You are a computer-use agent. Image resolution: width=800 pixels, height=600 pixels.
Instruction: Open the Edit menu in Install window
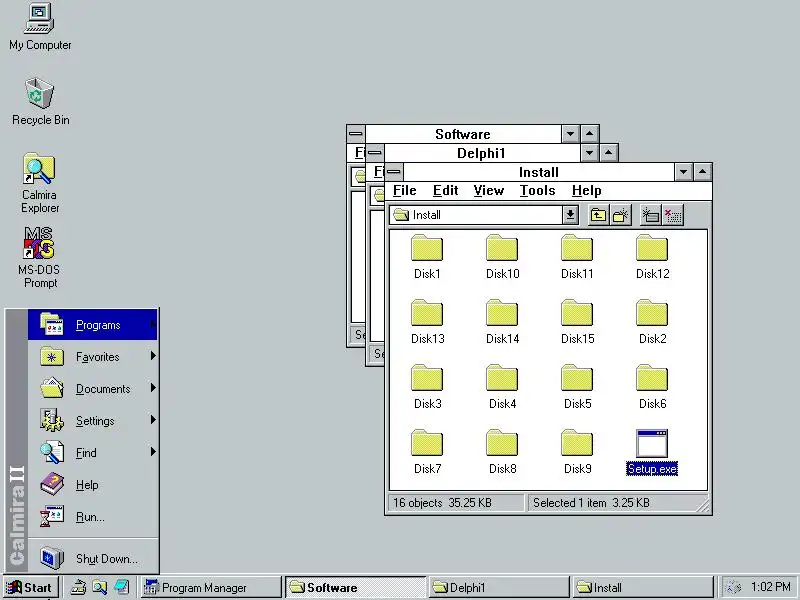coord(445,191)
